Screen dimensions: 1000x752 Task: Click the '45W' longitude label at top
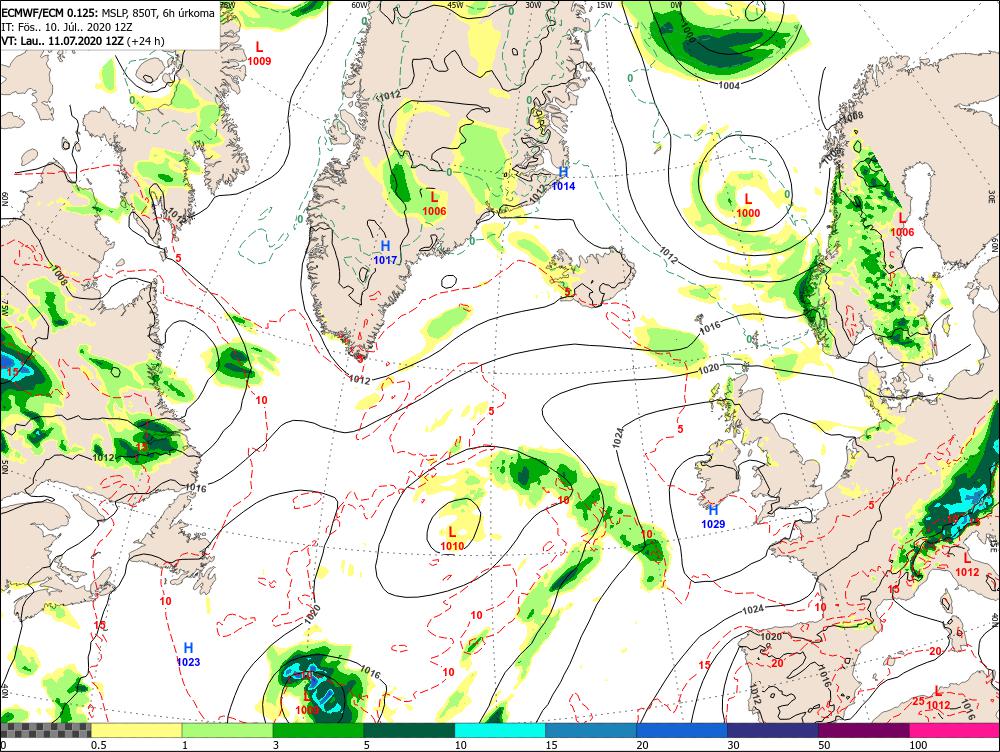click(x=454, y=4)
